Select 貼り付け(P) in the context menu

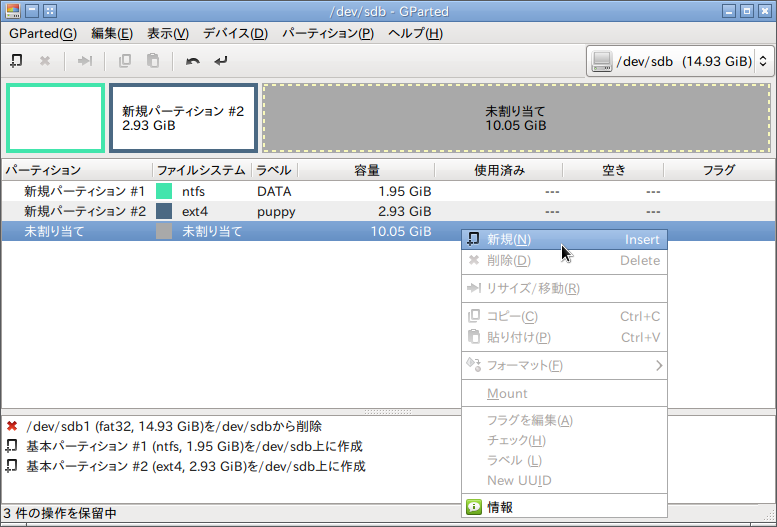point(564,337)
